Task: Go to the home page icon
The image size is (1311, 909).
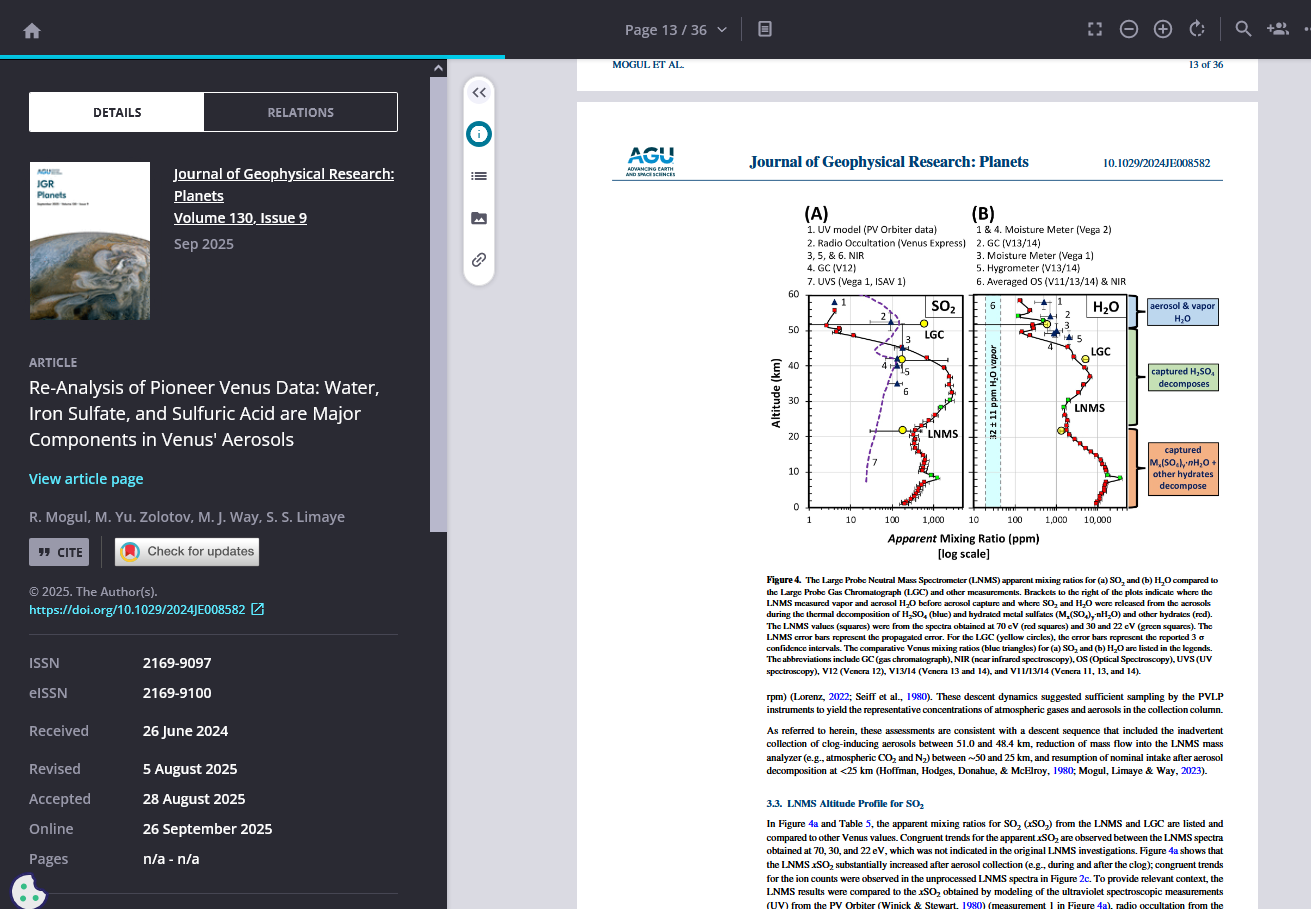Action: tap(32, 30)
